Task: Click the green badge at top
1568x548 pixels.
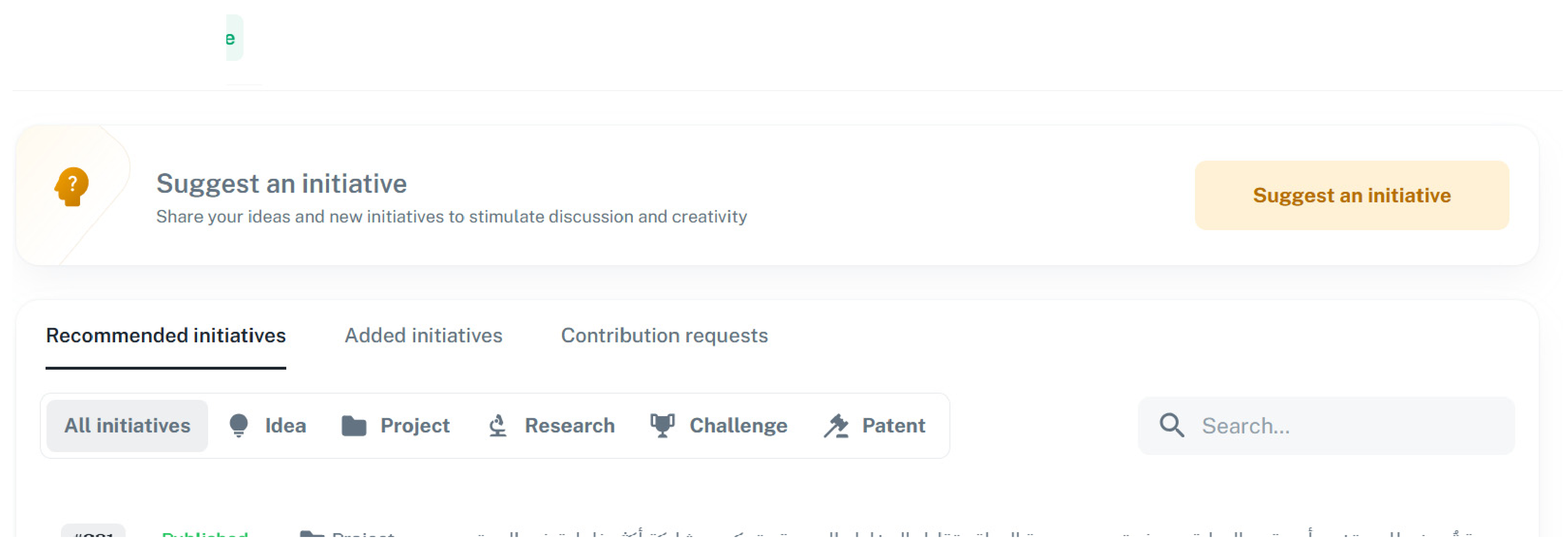Action: click(234, 38)
